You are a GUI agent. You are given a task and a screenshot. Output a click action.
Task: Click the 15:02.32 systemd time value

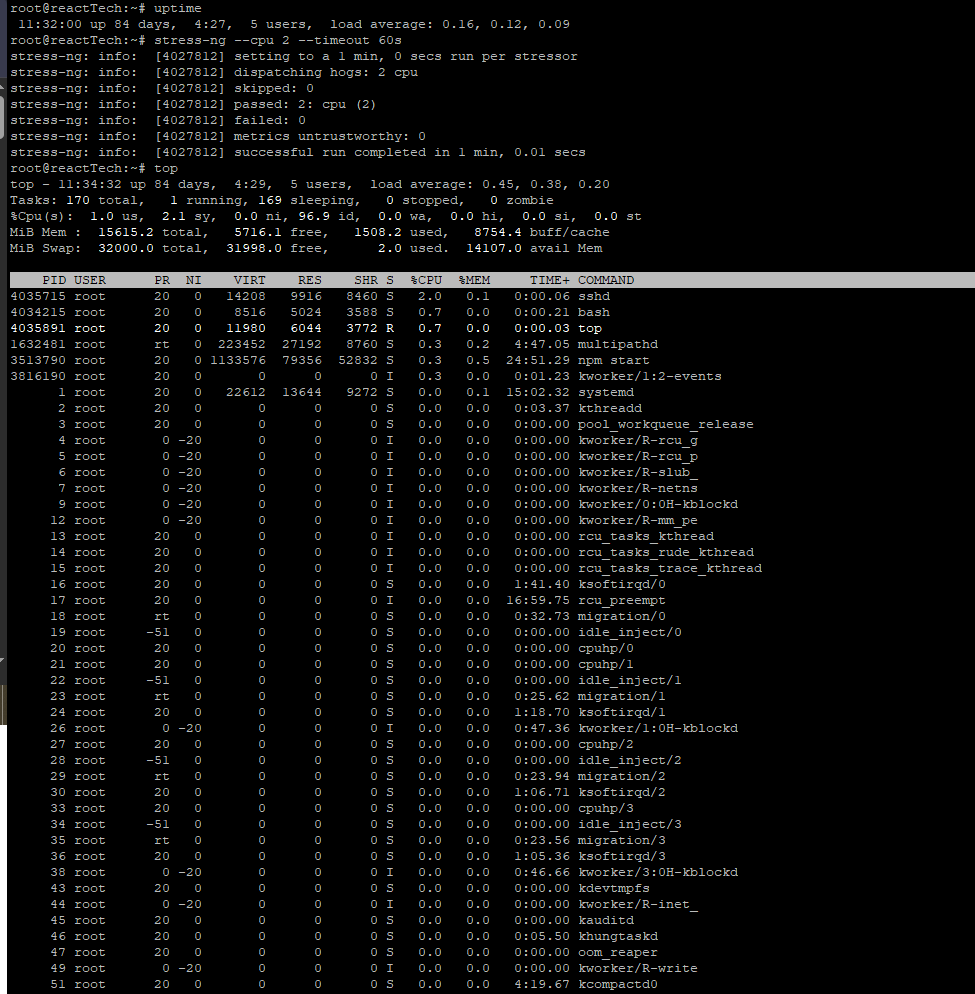(x=538, y=392)
